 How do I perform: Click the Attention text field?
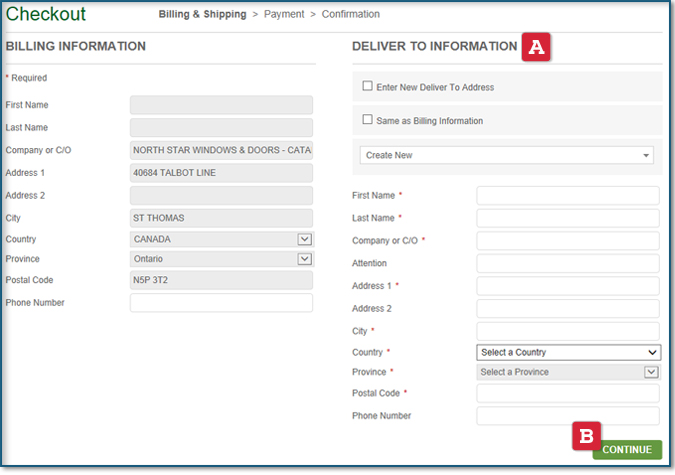click(x=568, y=264)
